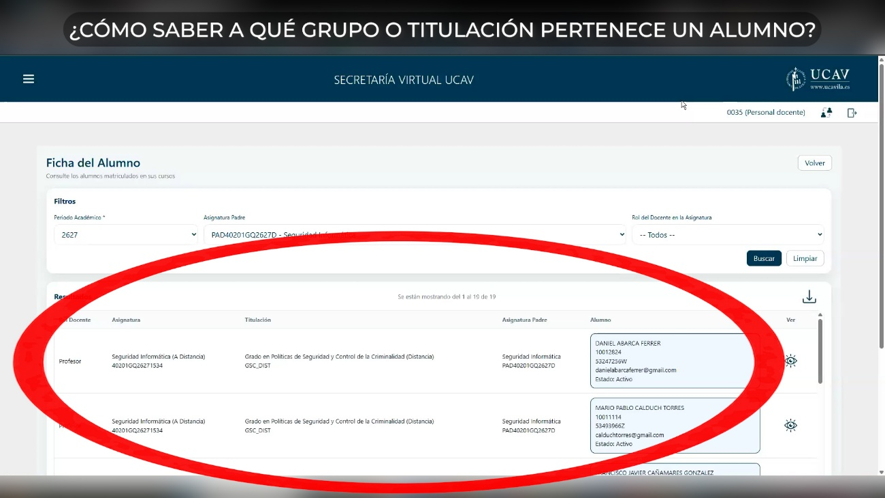This screenshot has height=498, width=885.
Task: Open the Periodo Académico dropdown showing 2627
Action: coord(126,235)
